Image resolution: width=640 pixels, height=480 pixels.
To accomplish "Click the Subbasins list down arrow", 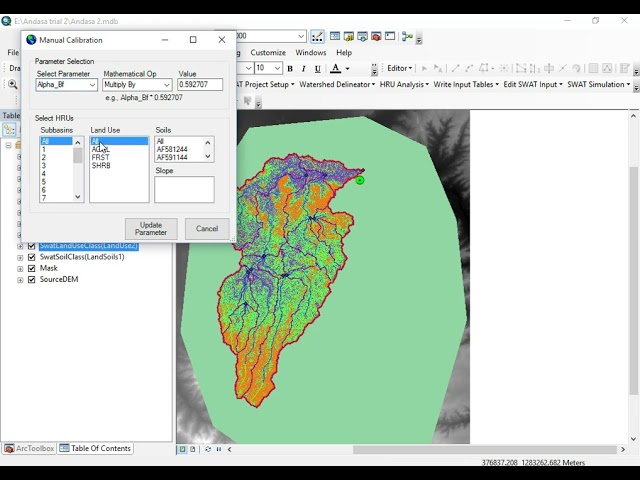I will tap(78, 197).
